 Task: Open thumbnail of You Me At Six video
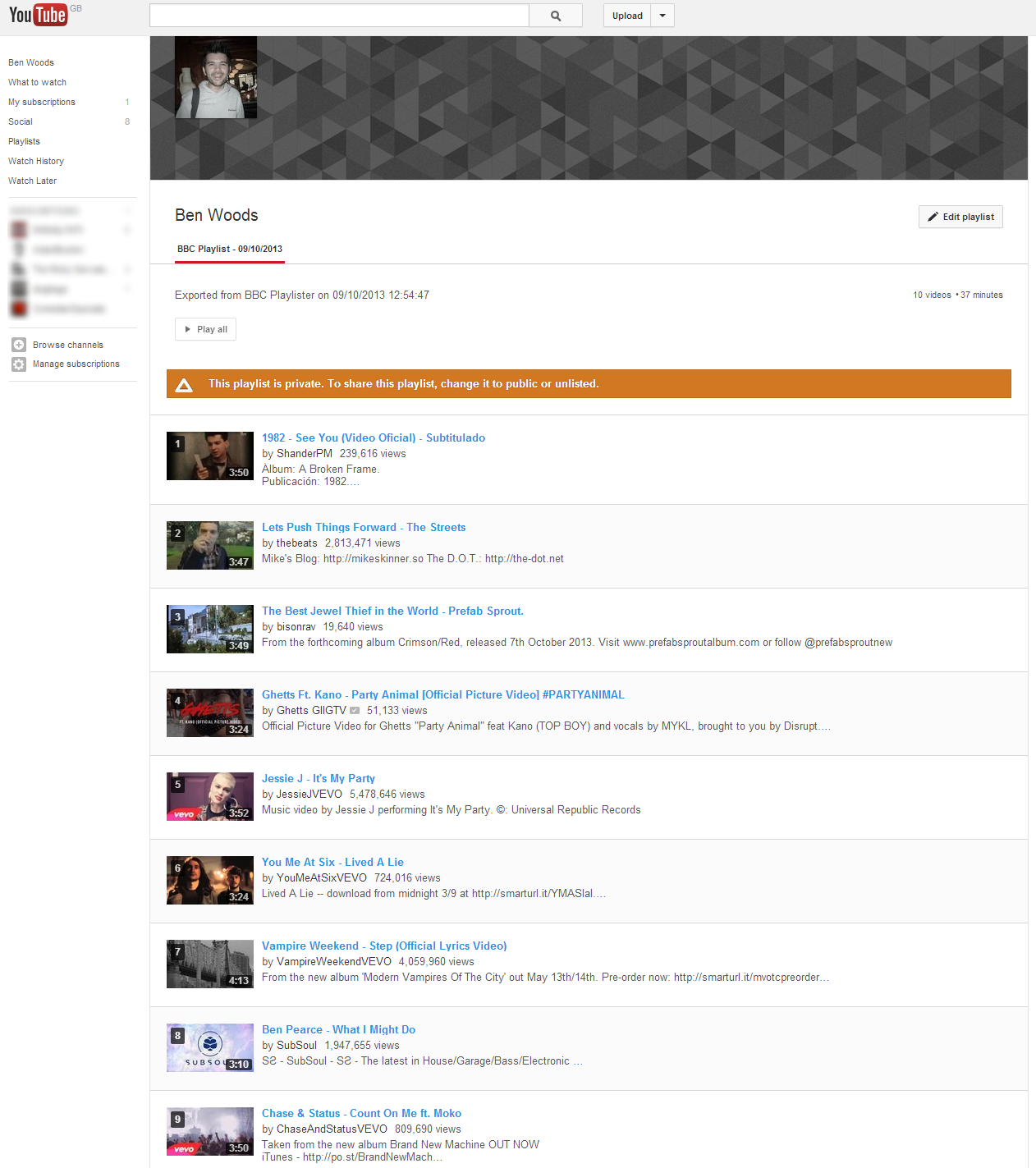coord(210,880)
